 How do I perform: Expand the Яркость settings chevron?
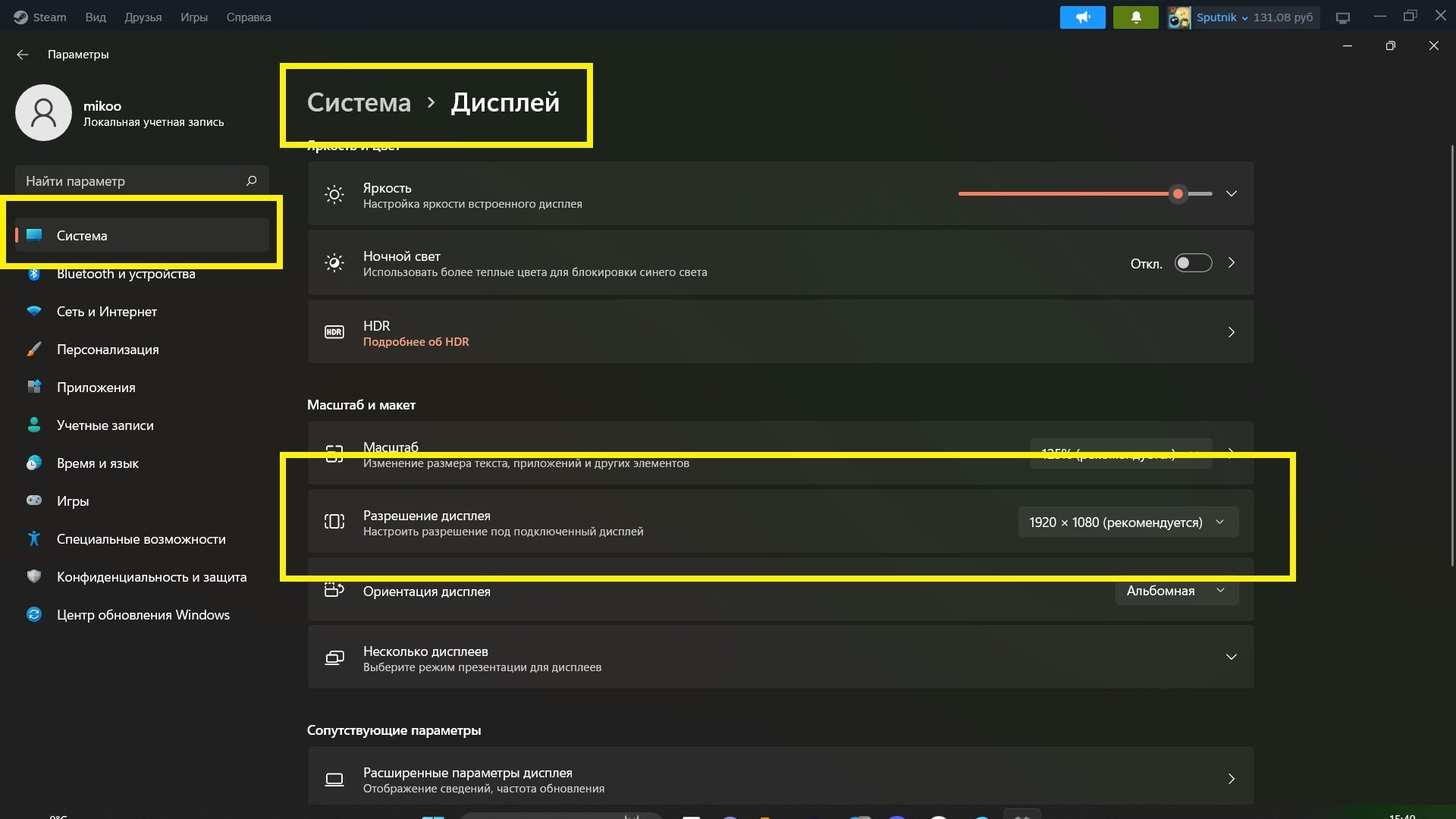click(1232, 193)
